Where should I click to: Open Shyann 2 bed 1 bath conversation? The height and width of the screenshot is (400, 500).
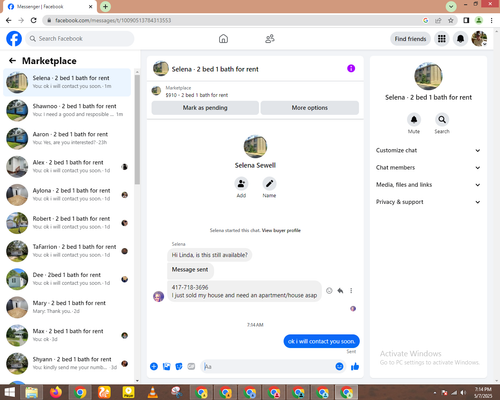click(67, 363)
